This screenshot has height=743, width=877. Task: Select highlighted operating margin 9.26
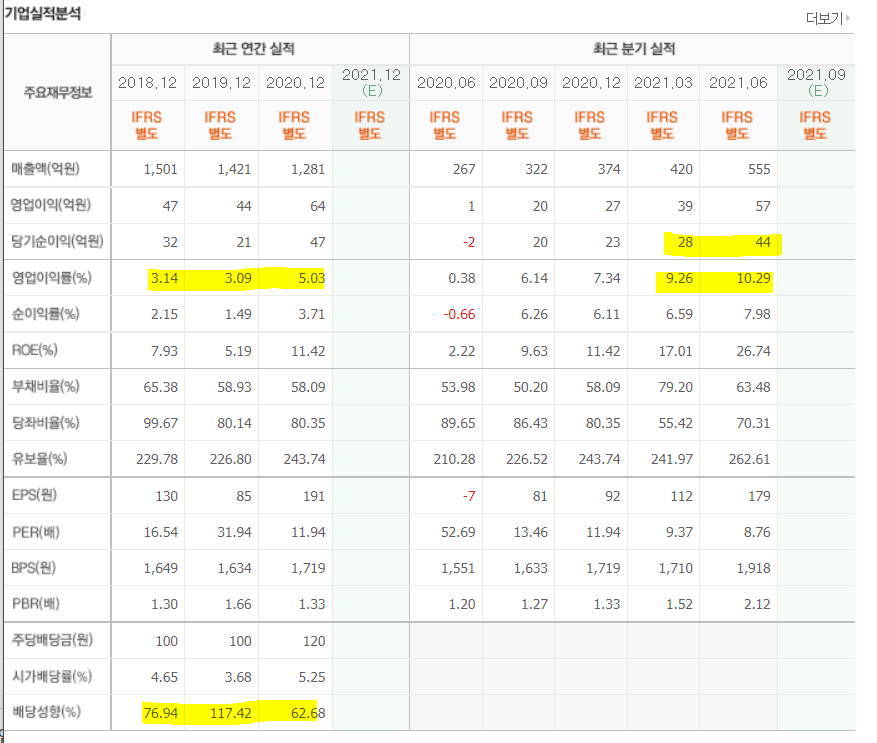coord(680,279)
